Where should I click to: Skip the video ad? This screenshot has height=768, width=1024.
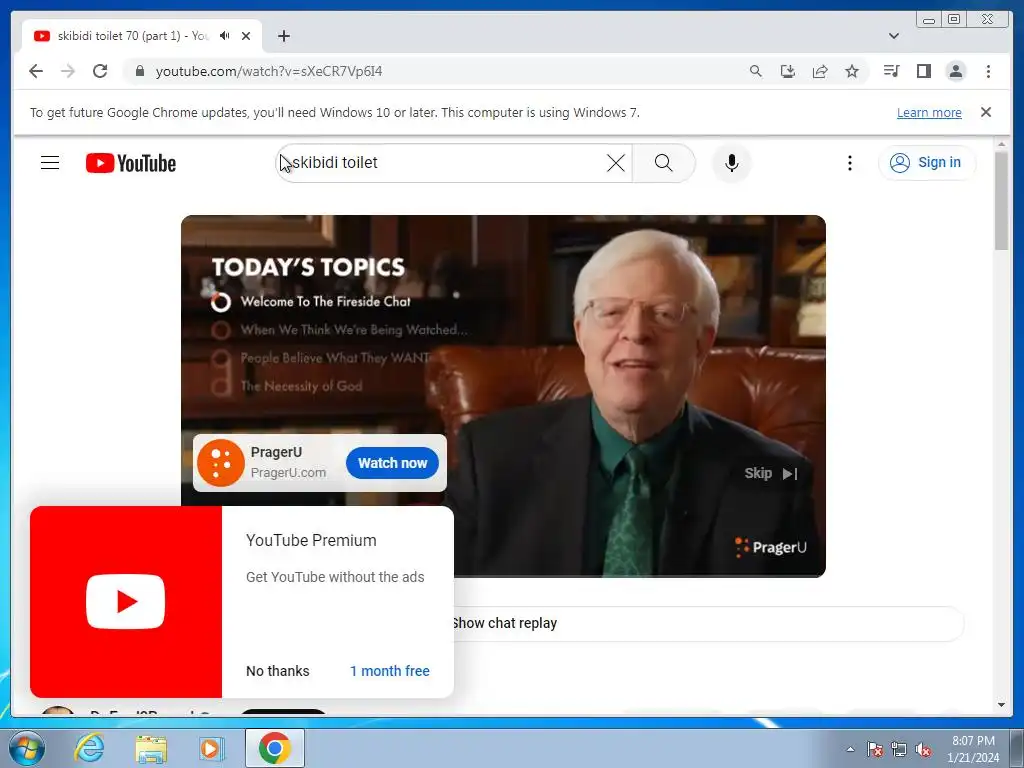771,473
